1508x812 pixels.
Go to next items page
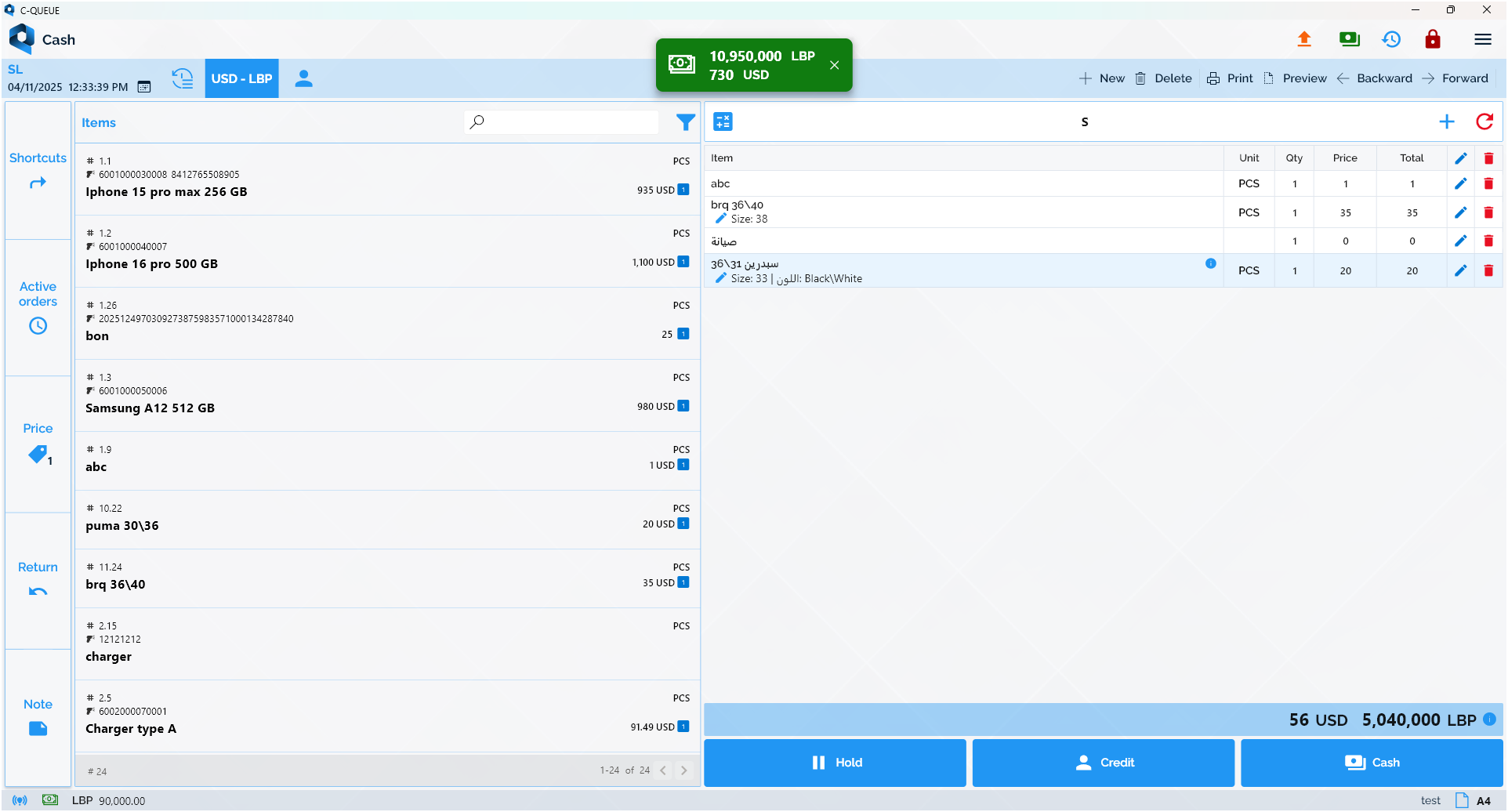click(683, 770)
